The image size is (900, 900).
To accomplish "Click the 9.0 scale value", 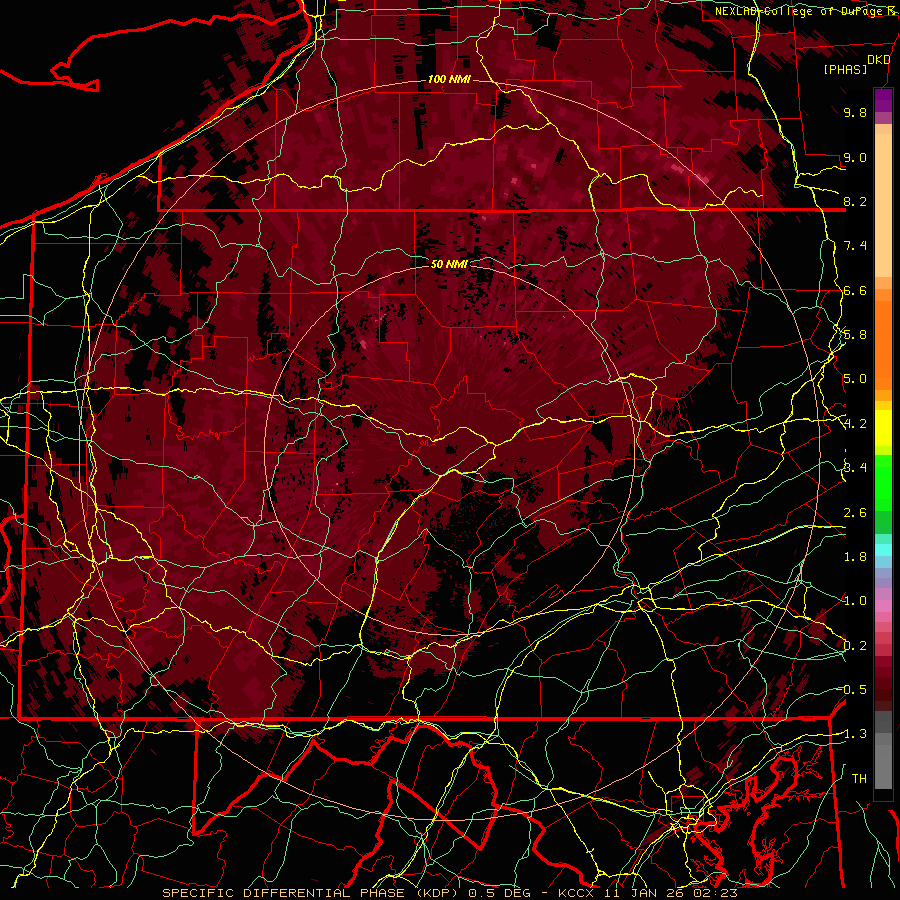I will 855,157.
